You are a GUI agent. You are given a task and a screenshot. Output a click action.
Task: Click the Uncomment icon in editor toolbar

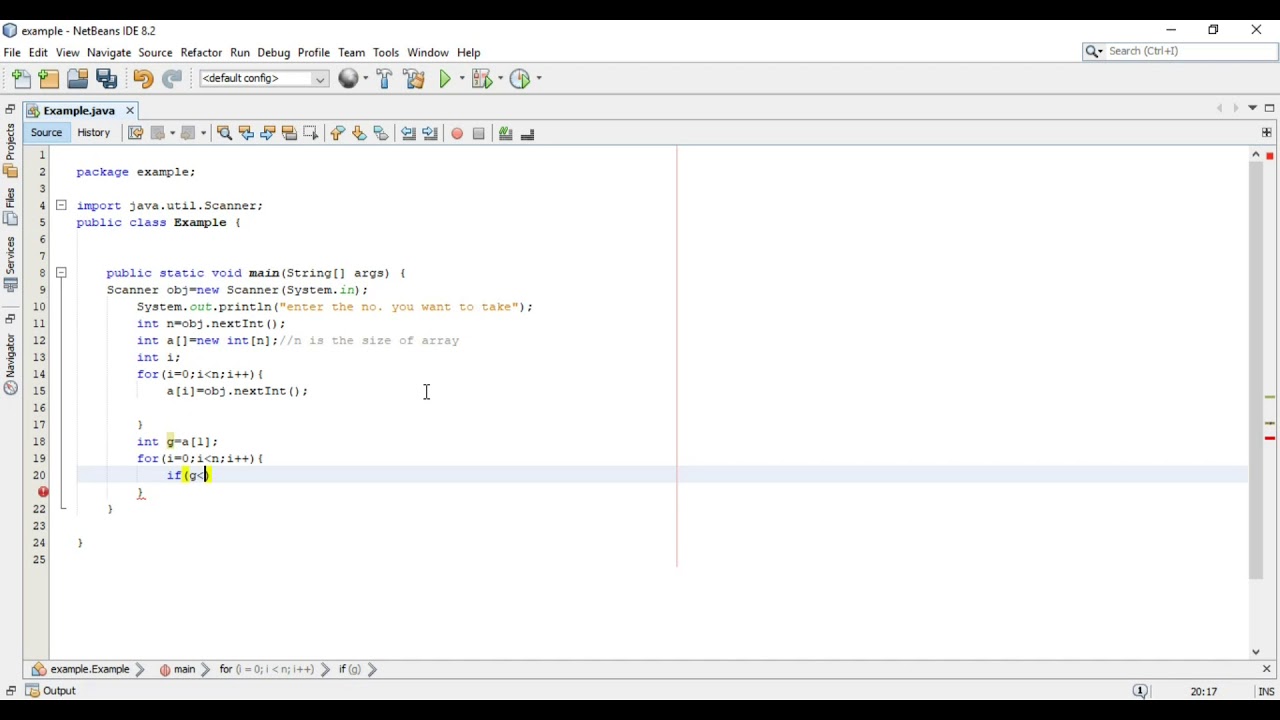[528, 133]
